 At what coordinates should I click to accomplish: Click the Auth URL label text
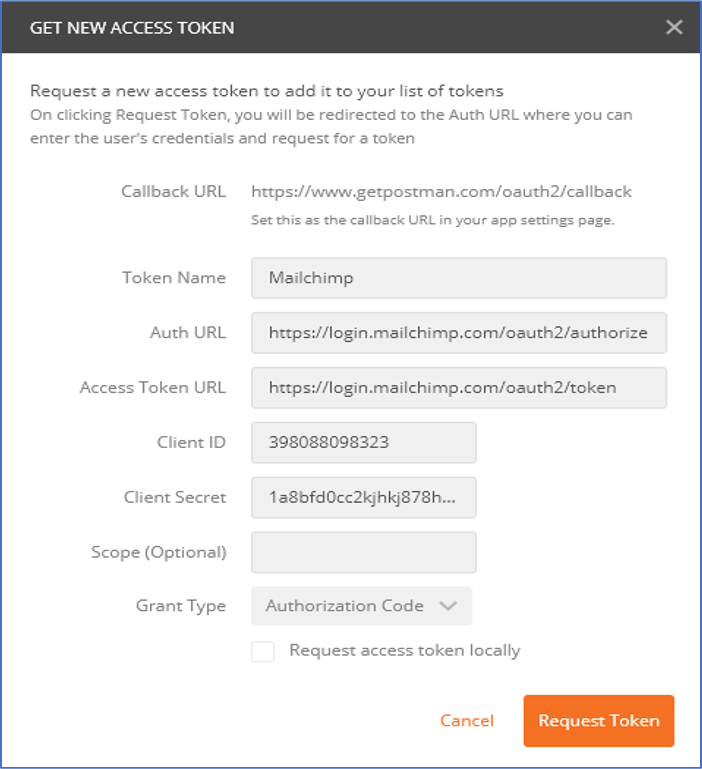click(x=188, y=333)
